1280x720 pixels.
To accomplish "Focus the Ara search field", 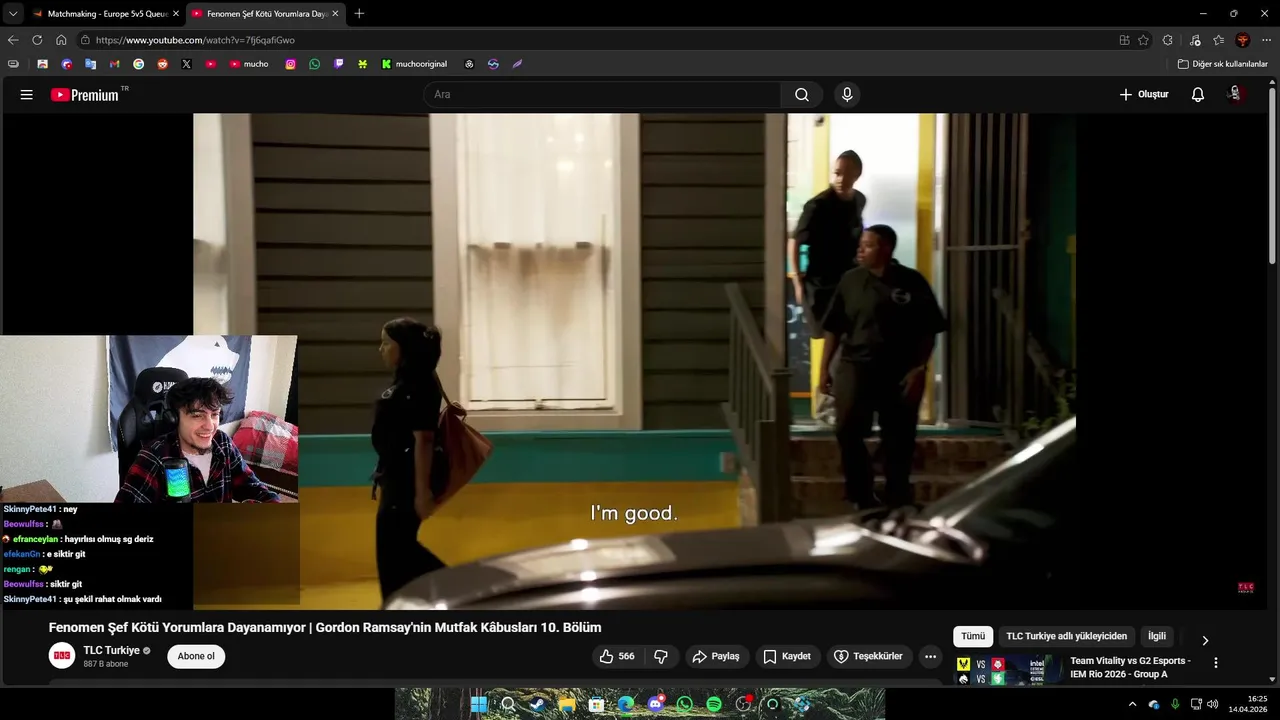I will (x=602, y=95).
